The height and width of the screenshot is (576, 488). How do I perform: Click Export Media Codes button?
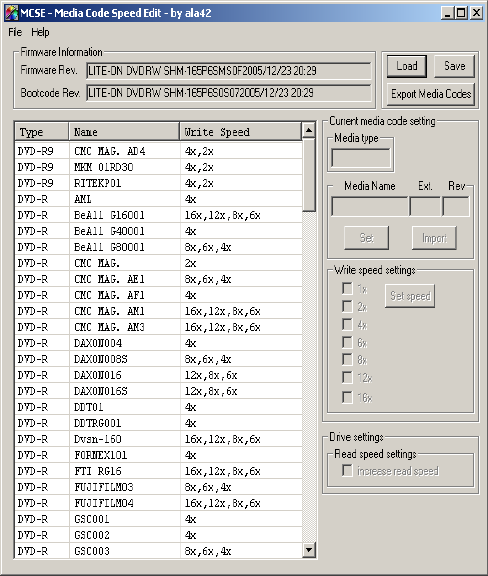click(x=431, y=94)
